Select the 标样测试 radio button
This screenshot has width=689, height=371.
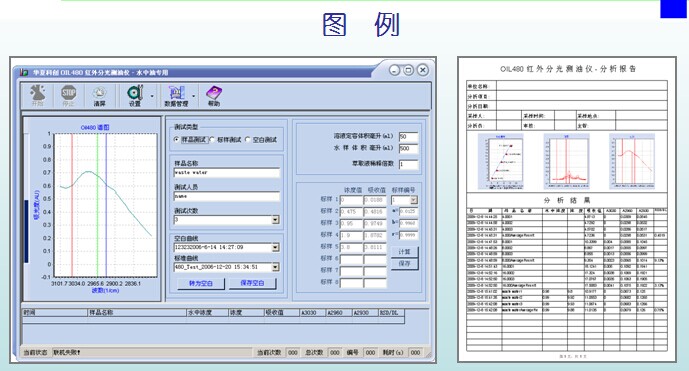[x=213, y=140]
